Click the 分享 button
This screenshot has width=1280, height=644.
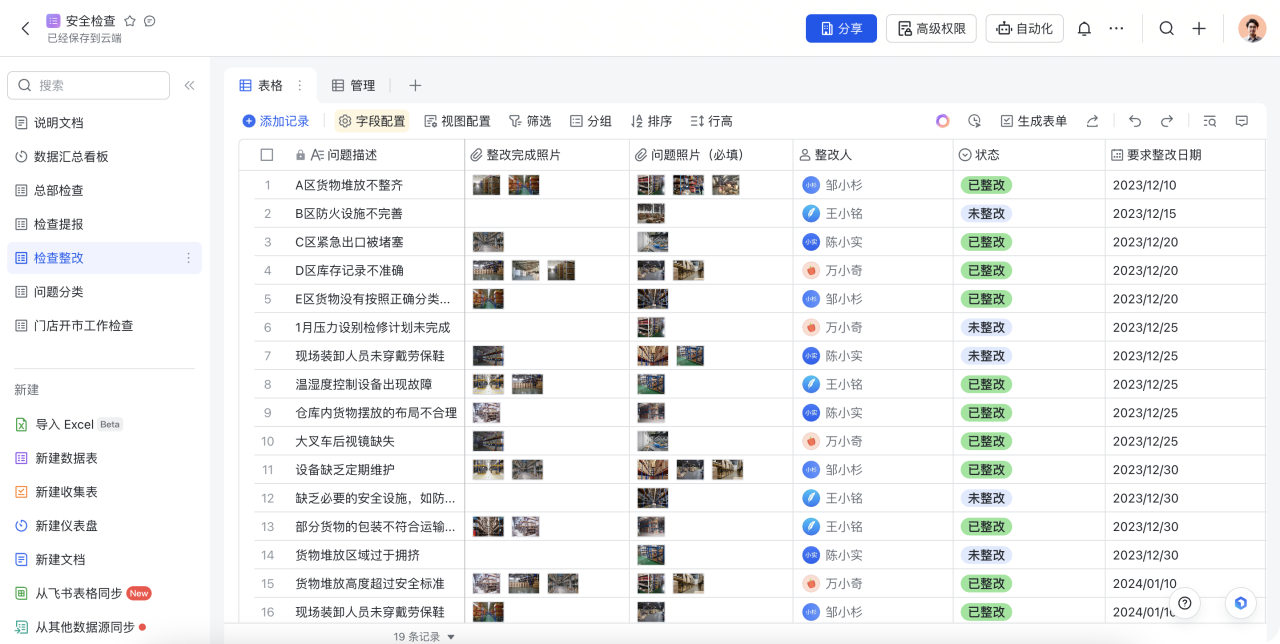tap(841, 28)
